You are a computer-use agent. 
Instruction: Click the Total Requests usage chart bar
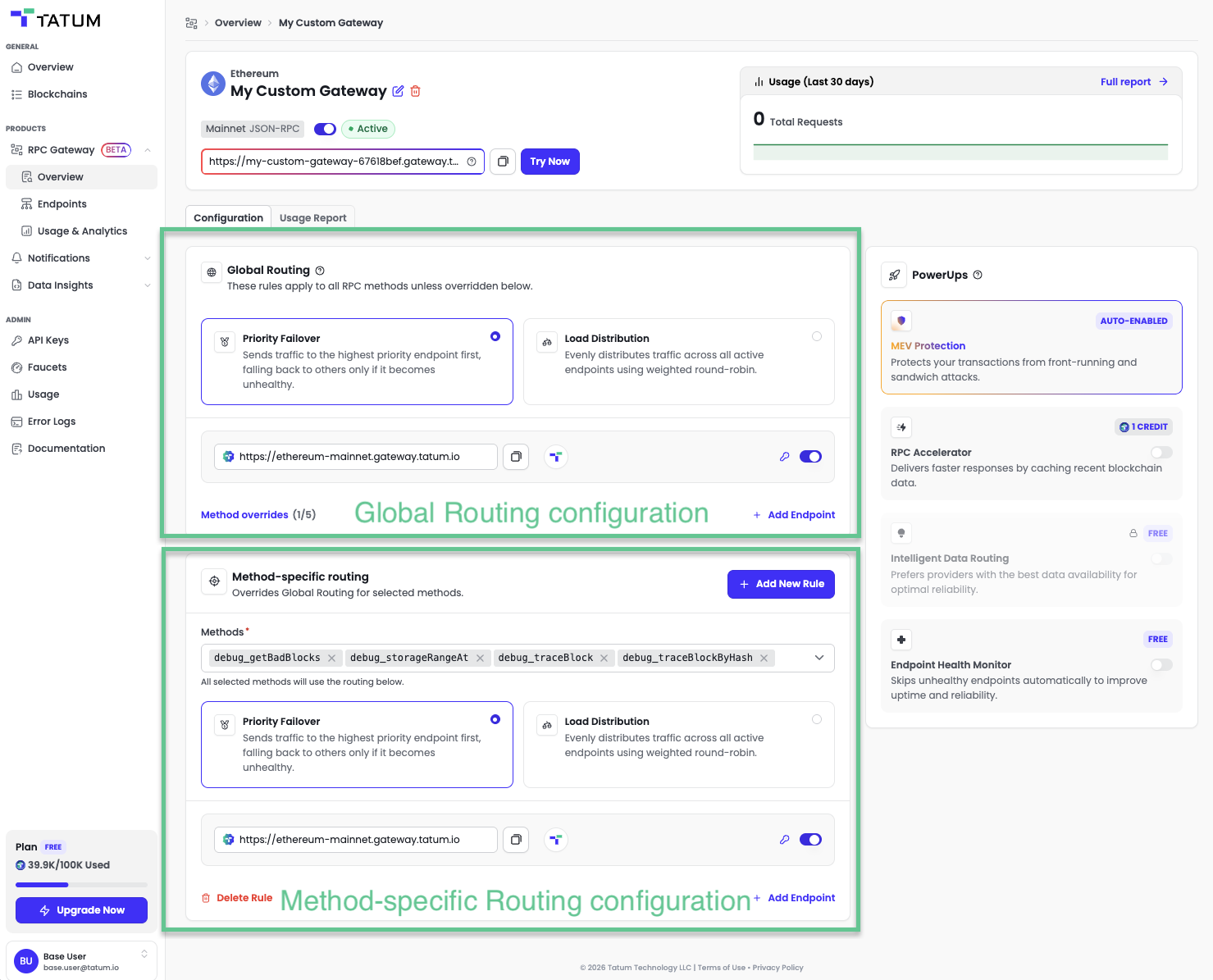coord(960,153)
